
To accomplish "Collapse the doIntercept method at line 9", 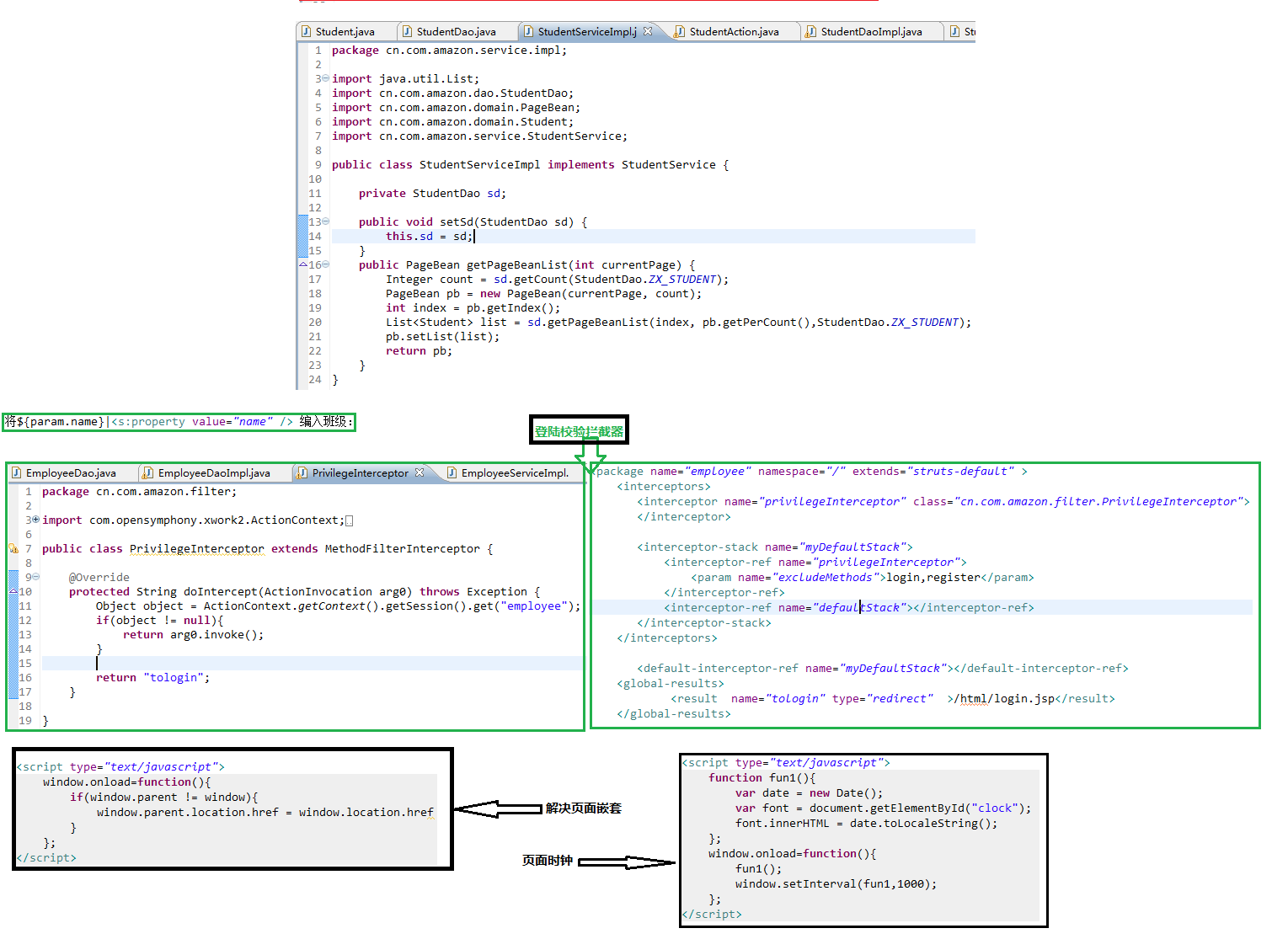I will (x=36, y=577).
